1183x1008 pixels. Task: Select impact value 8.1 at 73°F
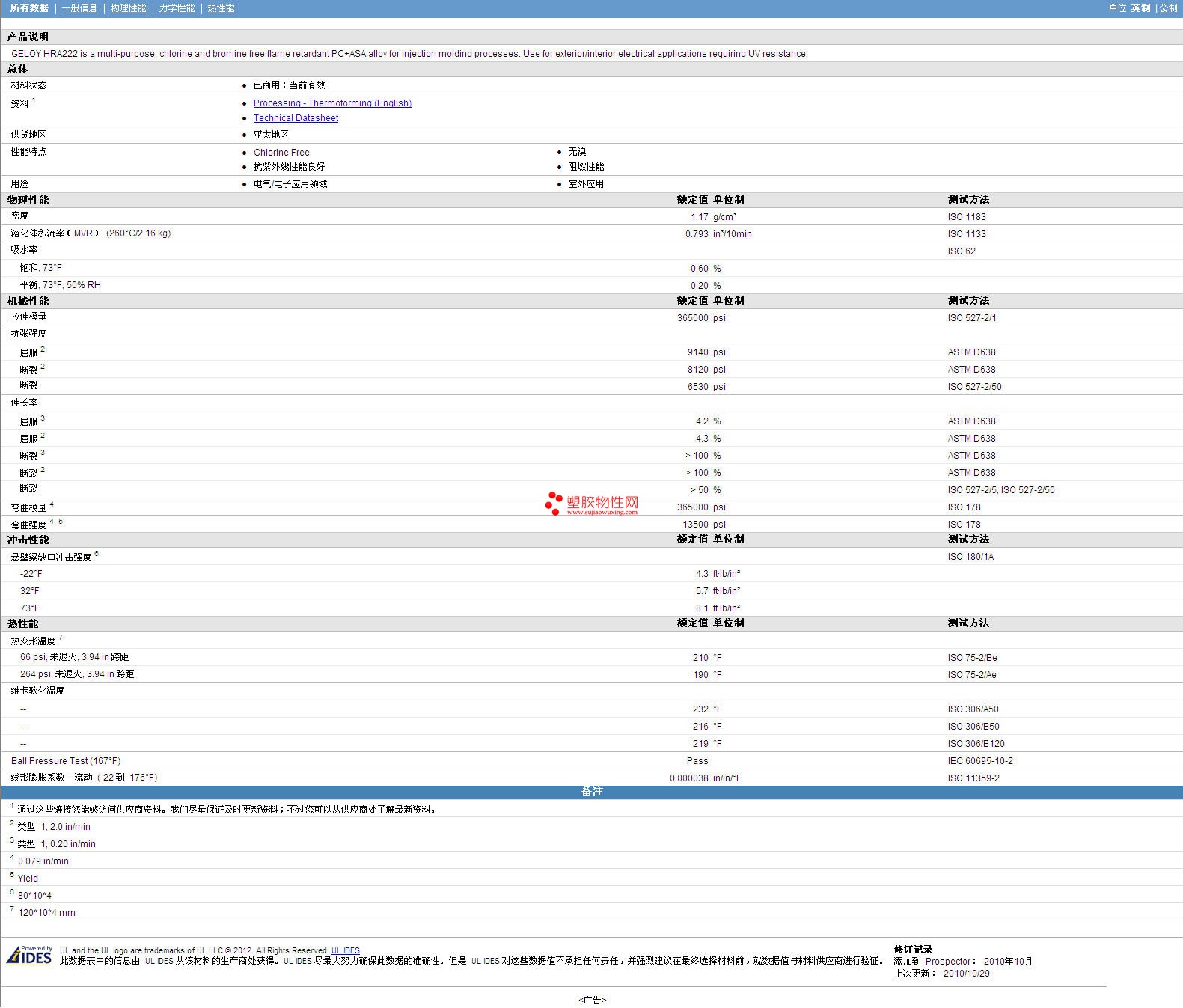[702, 608]
